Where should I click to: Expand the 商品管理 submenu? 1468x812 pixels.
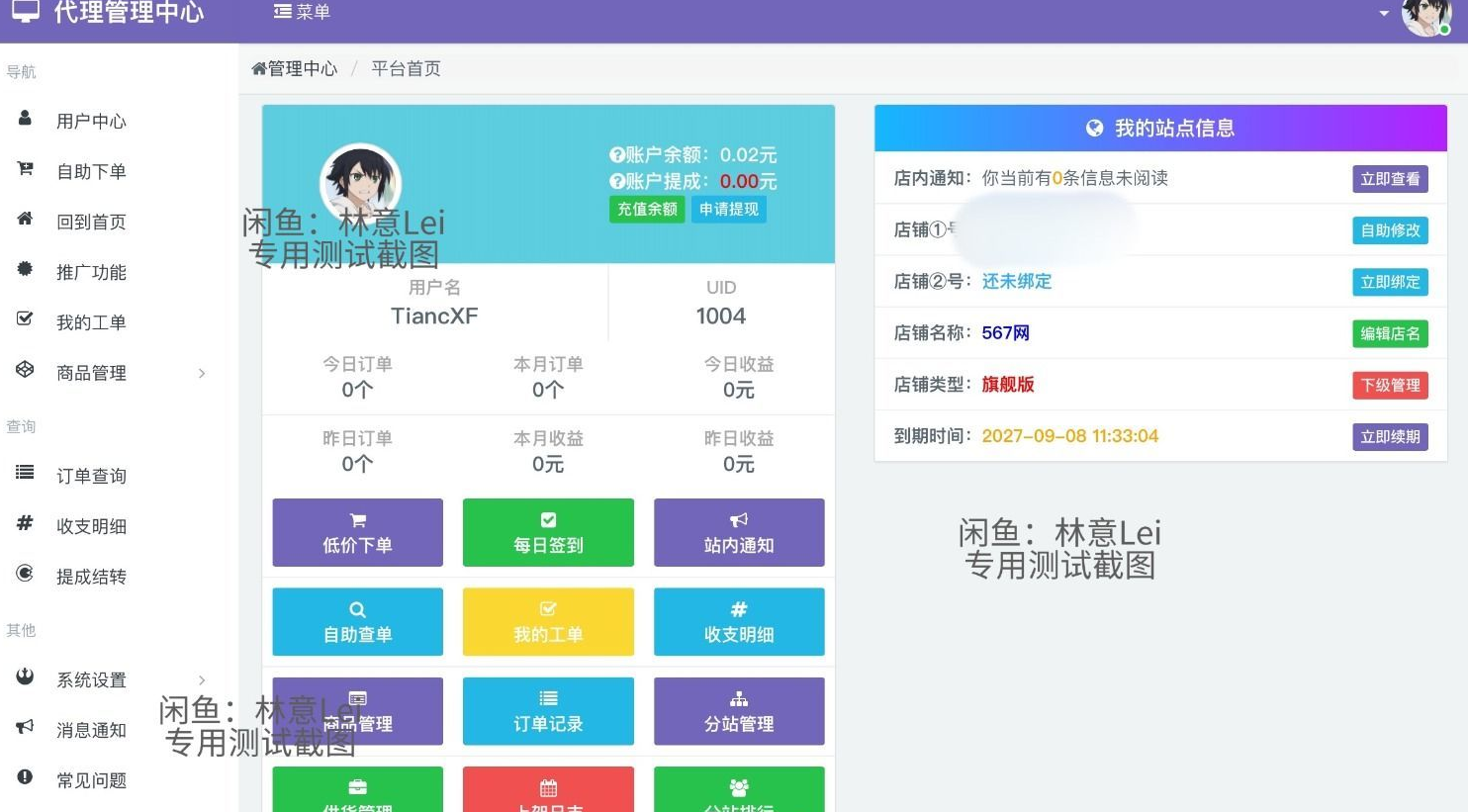91,372
